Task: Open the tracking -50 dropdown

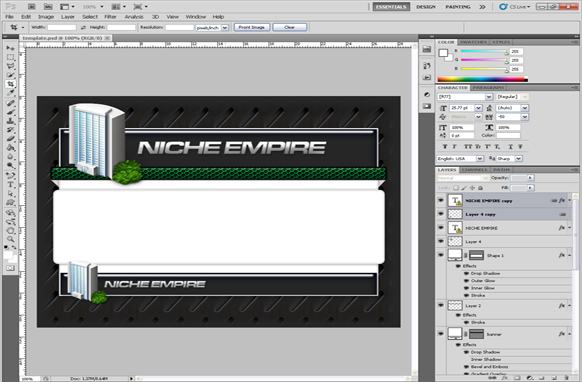Action: point(524,117)
